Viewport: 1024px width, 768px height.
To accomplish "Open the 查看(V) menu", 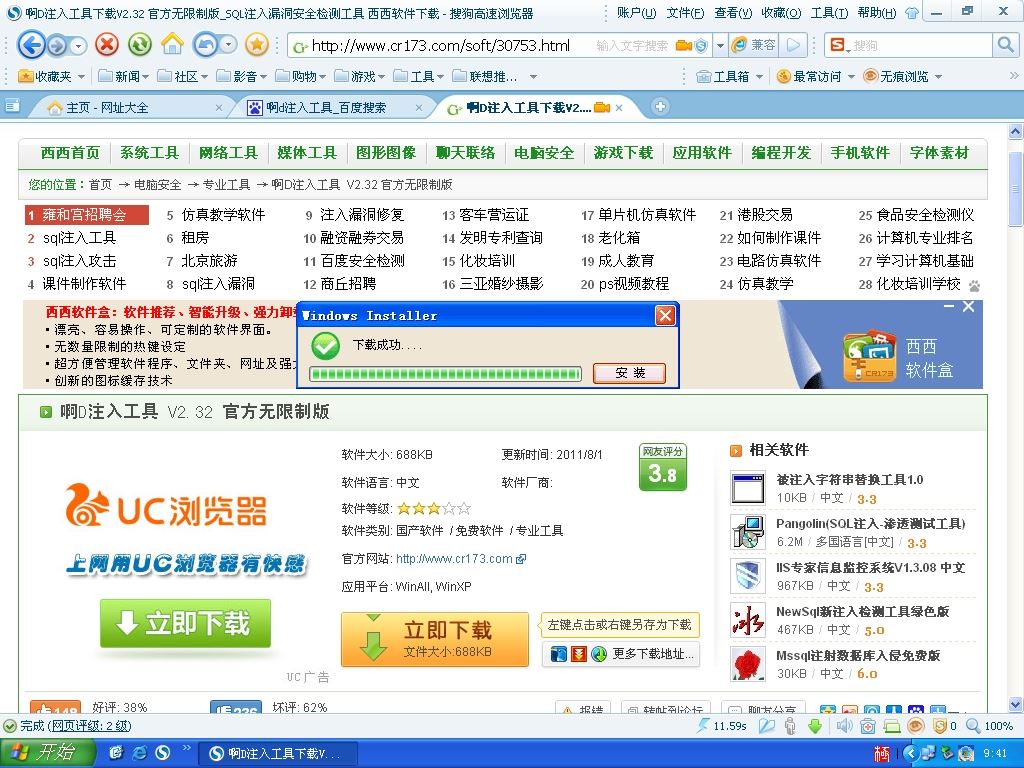I will (x=733, y=12).
